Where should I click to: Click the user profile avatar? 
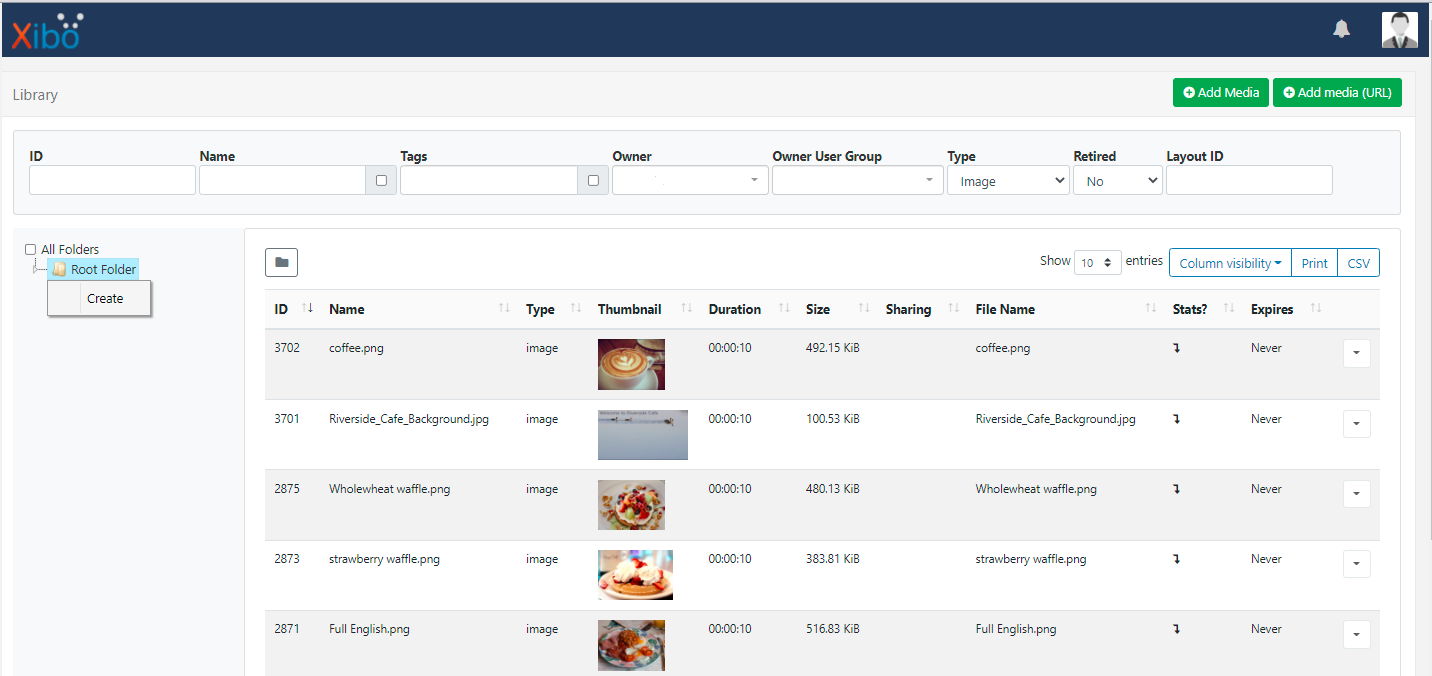pos(1399,30)
